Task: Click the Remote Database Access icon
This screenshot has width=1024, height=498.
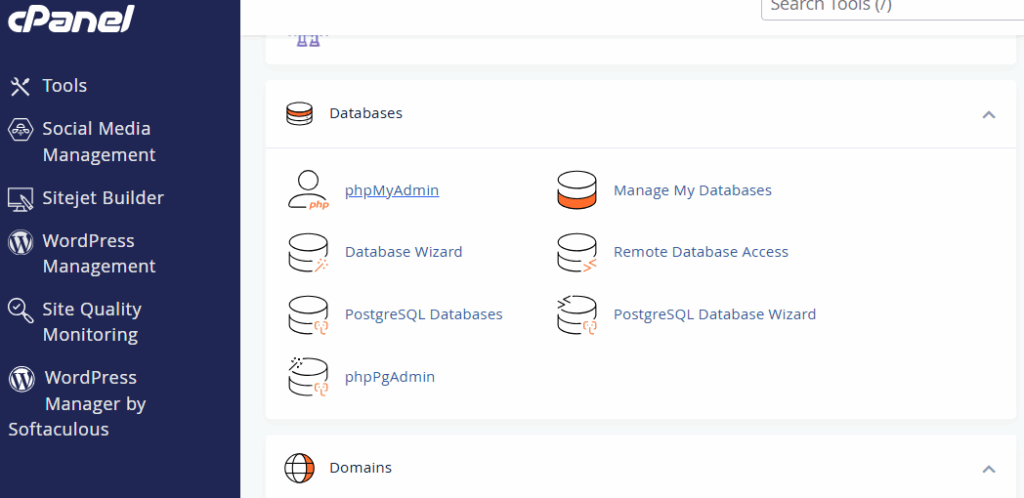Action: coord(577,252)
